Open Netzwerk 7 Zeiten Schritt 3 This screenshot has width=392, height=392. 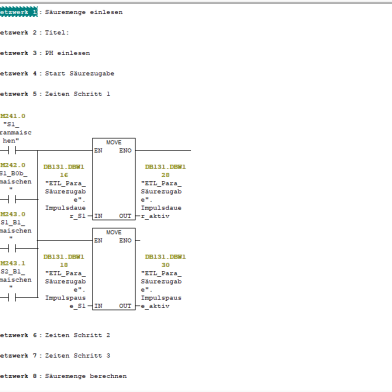pyautogui.click(x=55, y=356)
